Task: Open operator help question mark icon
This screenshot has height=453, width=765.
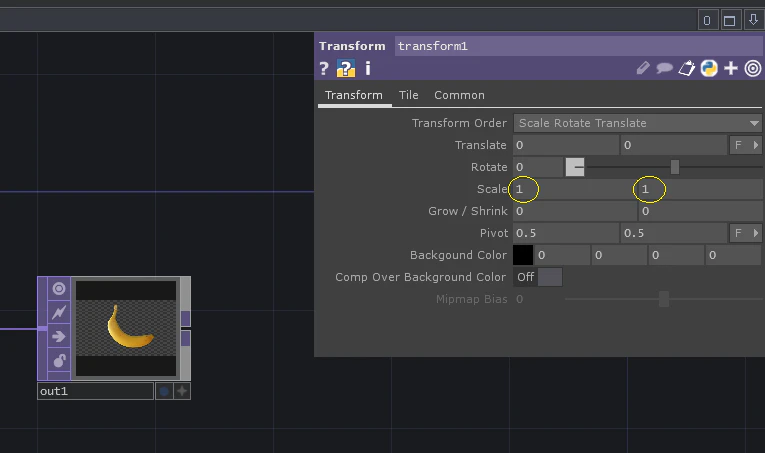Action: (x=323, y=68)
